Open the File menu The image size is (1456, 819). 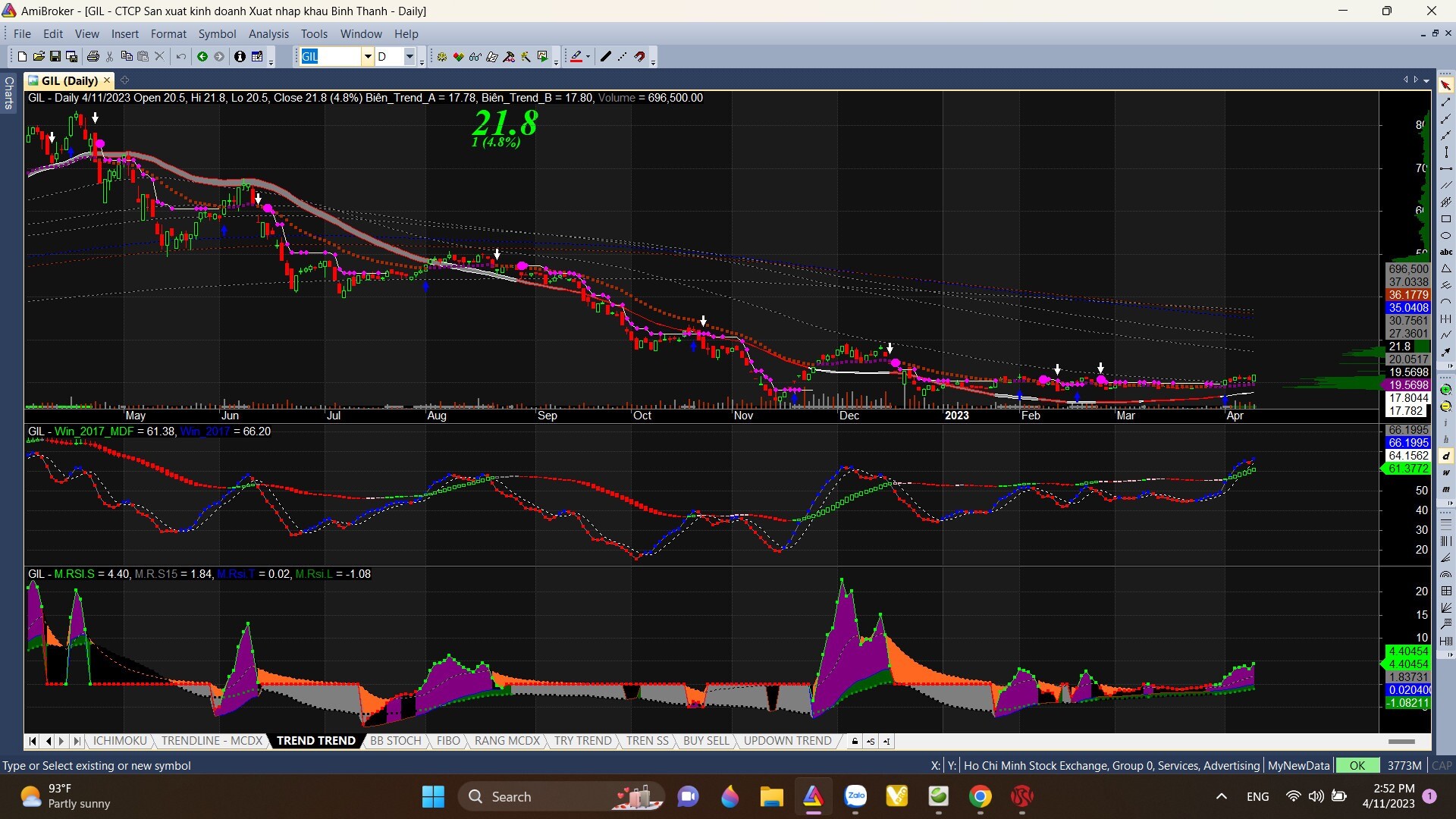click(22, 34)
